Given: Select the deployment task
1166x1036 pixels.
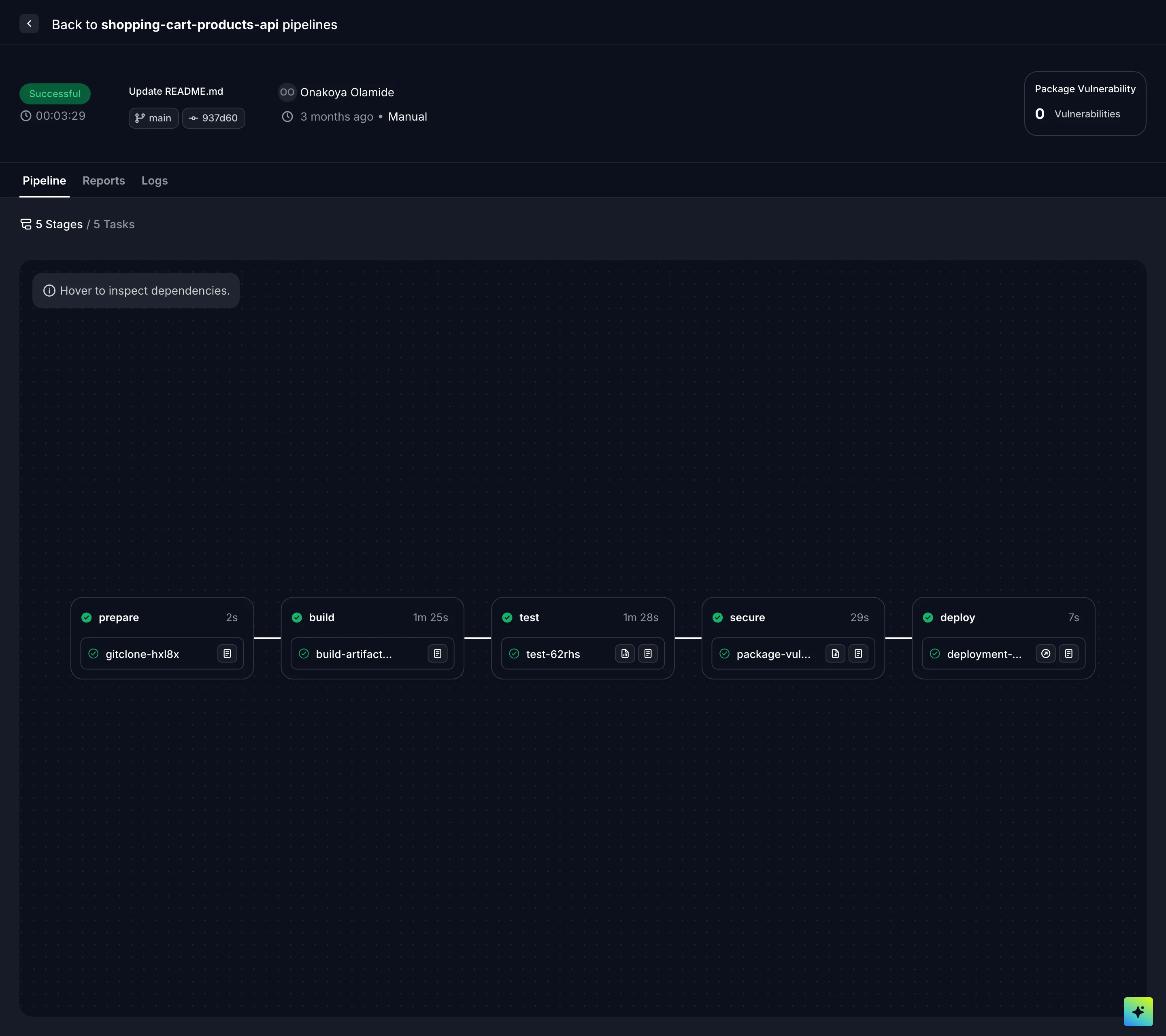Looking at the screenshot, I should [1004, 654].
